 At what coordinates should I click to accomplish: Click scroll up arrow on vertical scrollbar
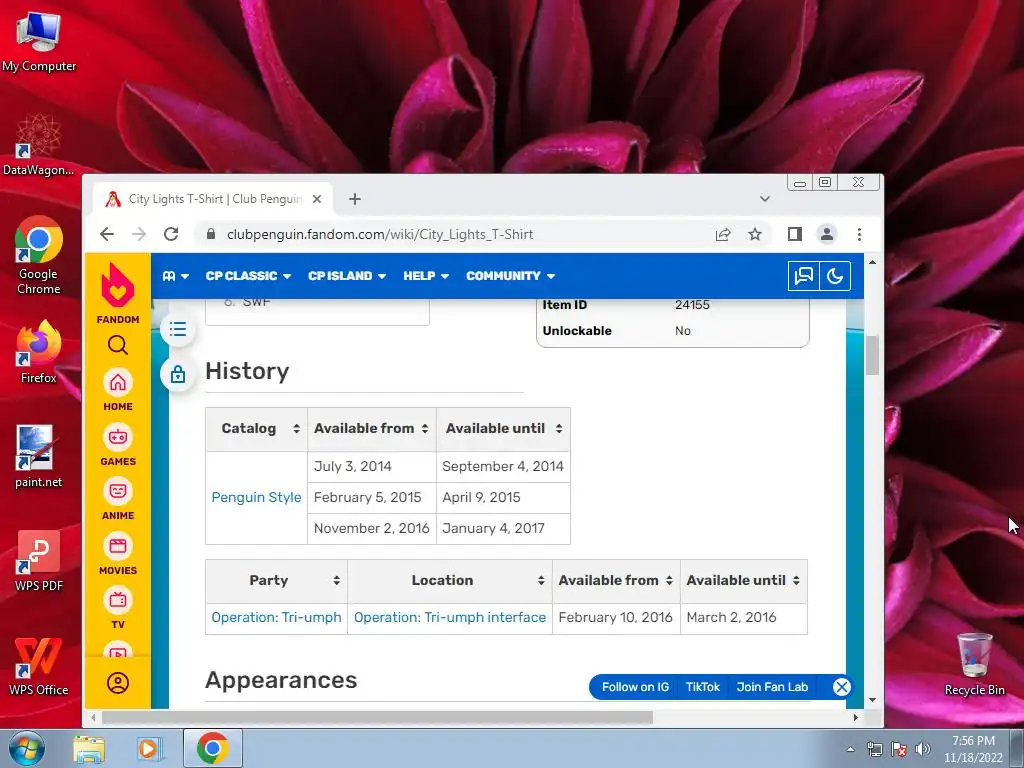coord(872,262)
